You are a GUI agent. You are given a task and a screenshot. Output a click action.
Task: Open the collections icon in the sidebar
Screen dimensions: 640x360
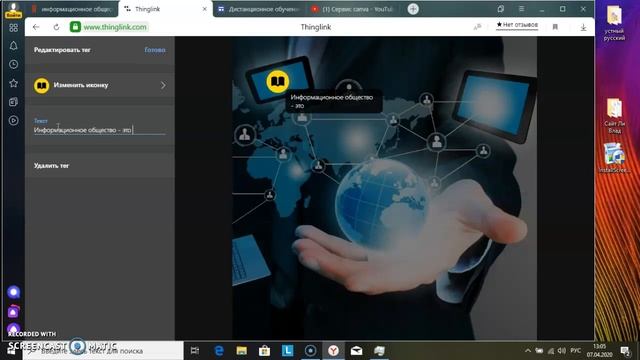pyautogui.click(x=13, y=102)
